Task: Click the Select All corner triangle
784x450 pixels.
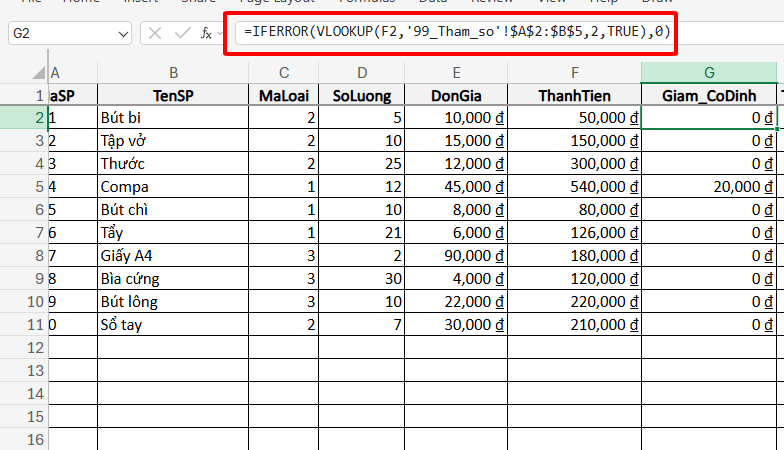Action: (38, 73)
